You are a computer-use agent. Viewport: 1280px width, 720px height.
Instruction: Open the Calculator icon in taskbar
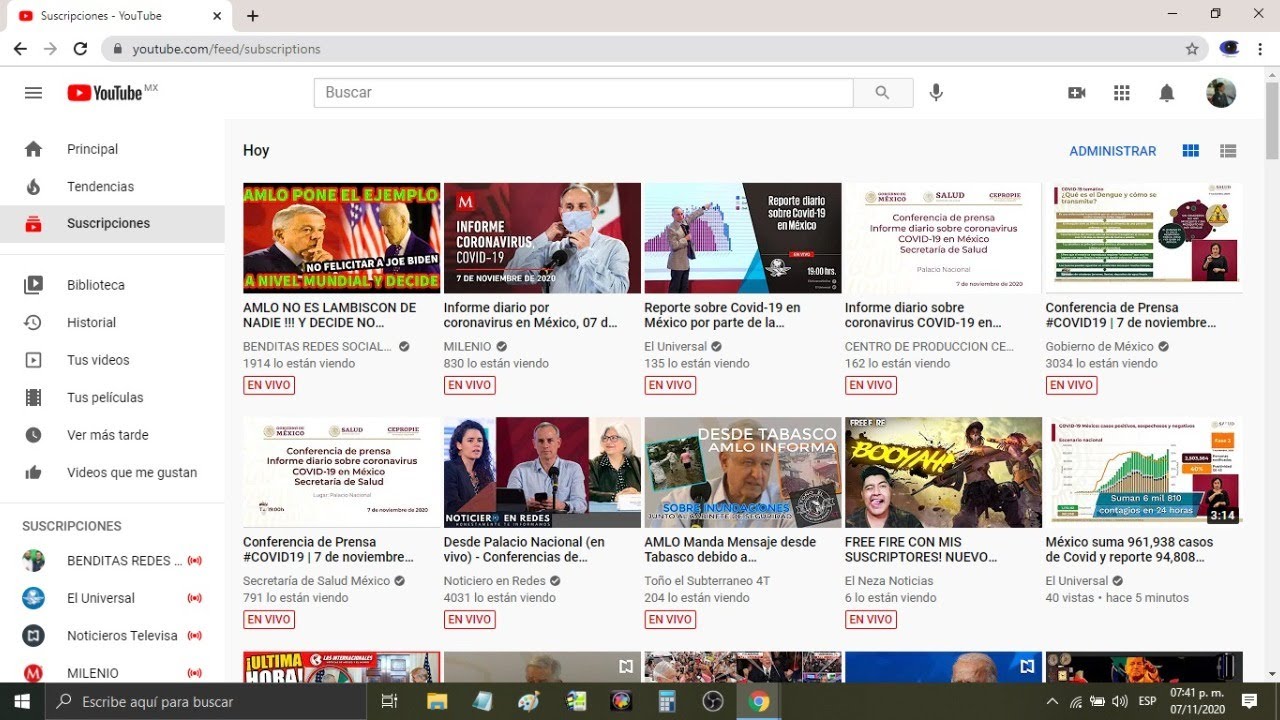pos(667,701)
